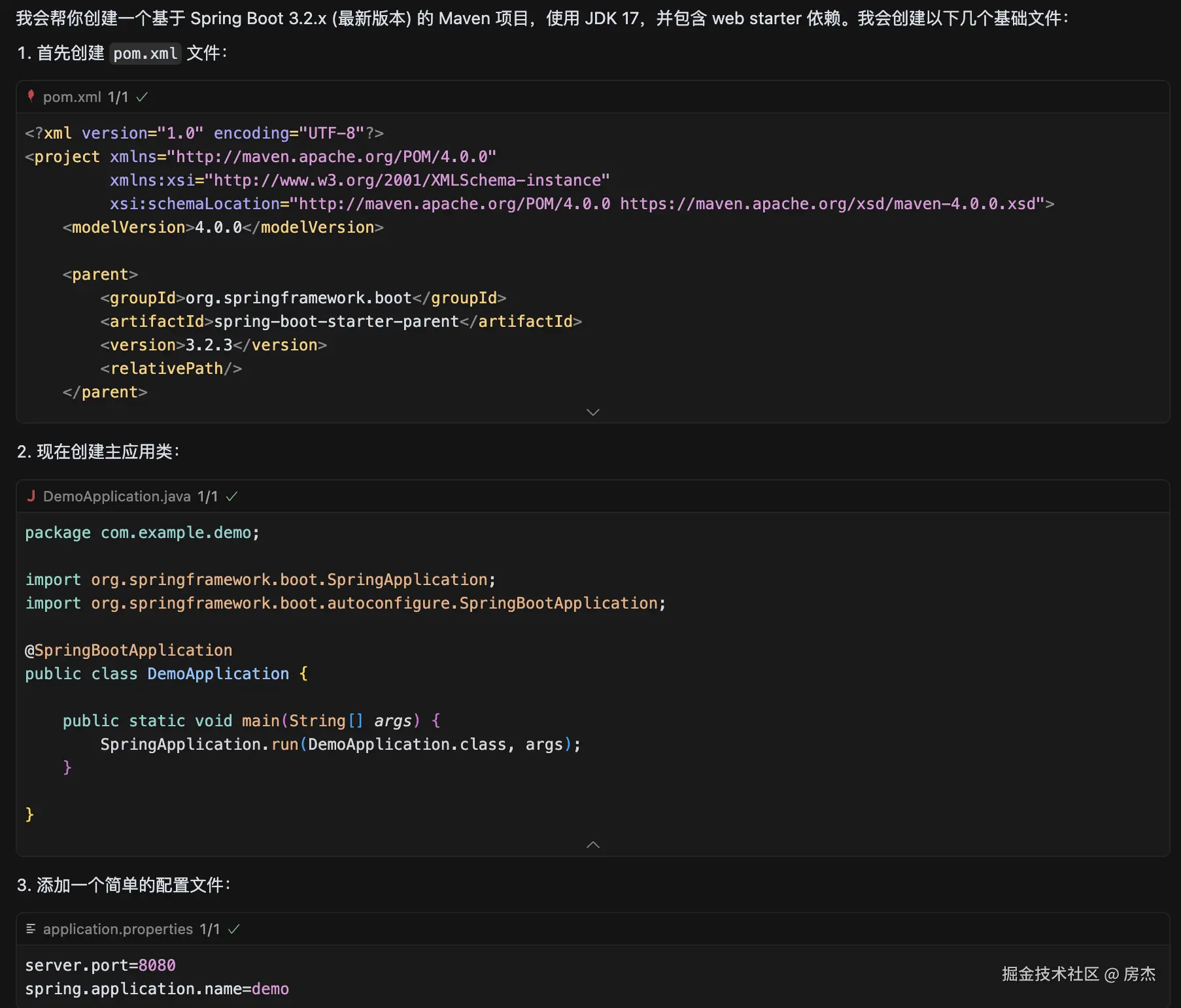This screenshot has width=1181, height=1008.
Task: Click the '2. 现在创建主应用类' step heading
Action: [98, 452]
